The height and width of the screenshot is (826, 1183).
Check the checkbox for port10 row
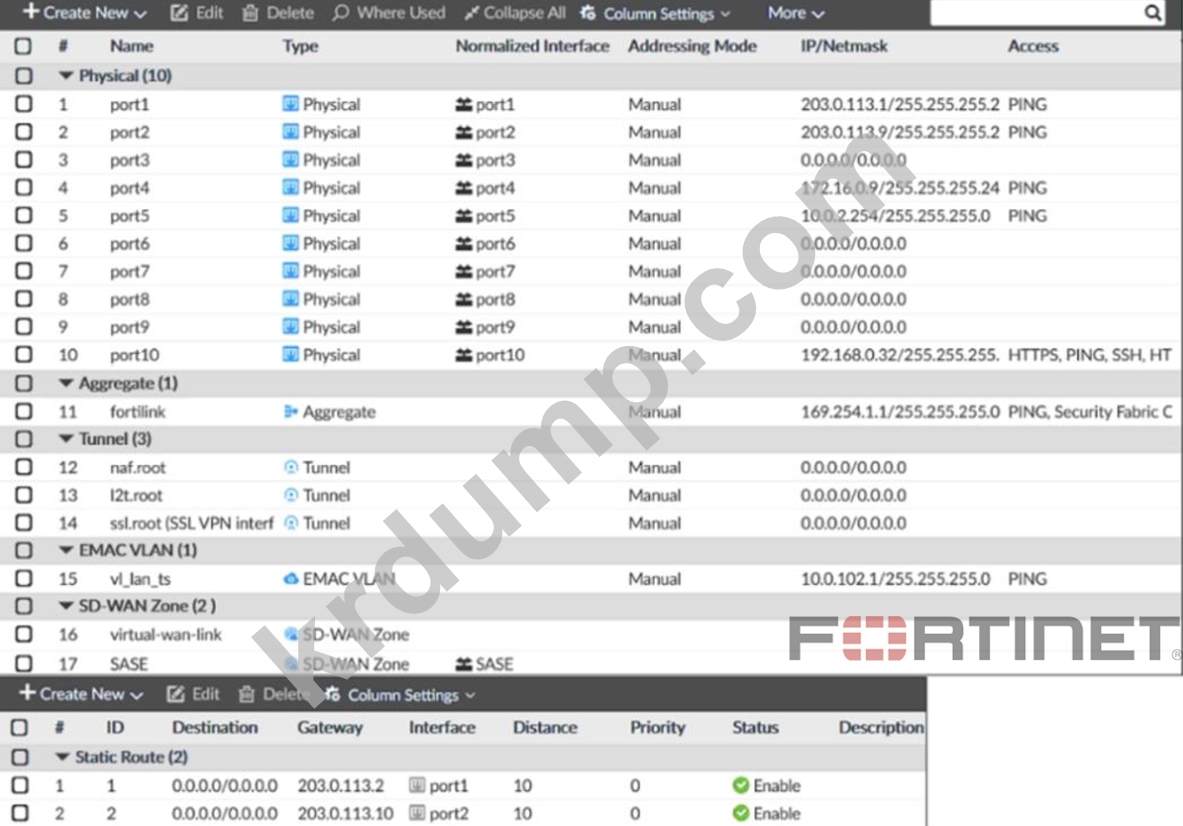coord(23,355)
